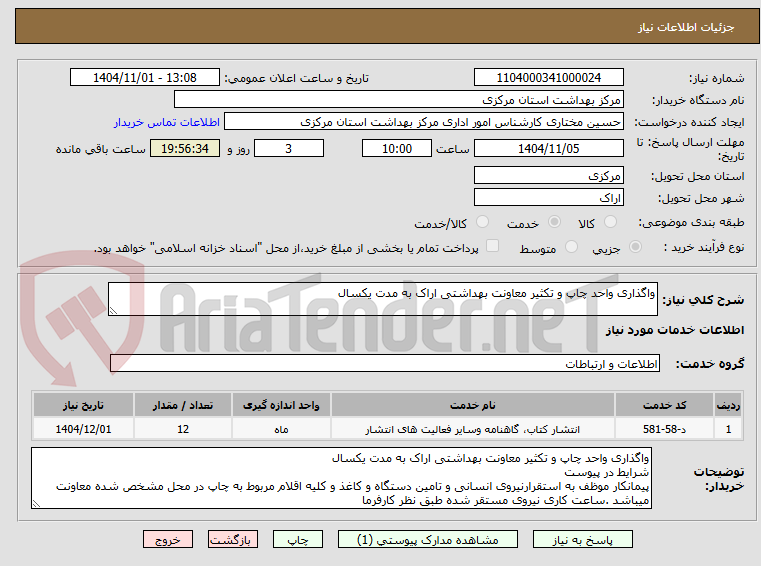Click the row number cell '1'
Image resolution: width=761 pixels, height=566 pixels.
[x=728, y=429]
